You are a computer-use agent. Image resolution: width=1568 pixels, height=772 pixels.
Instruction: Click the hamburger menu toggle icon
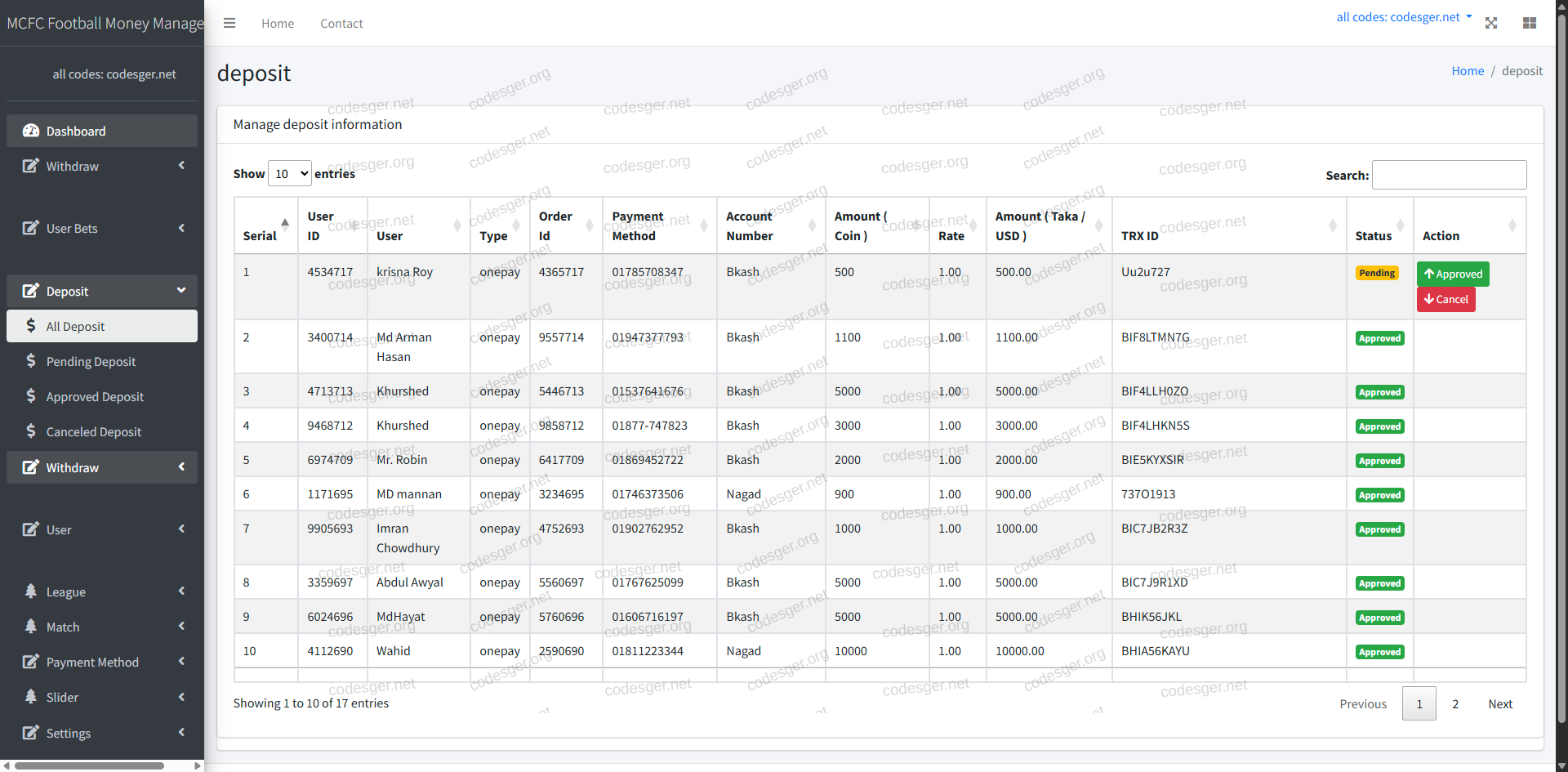(x=229, y=23)
